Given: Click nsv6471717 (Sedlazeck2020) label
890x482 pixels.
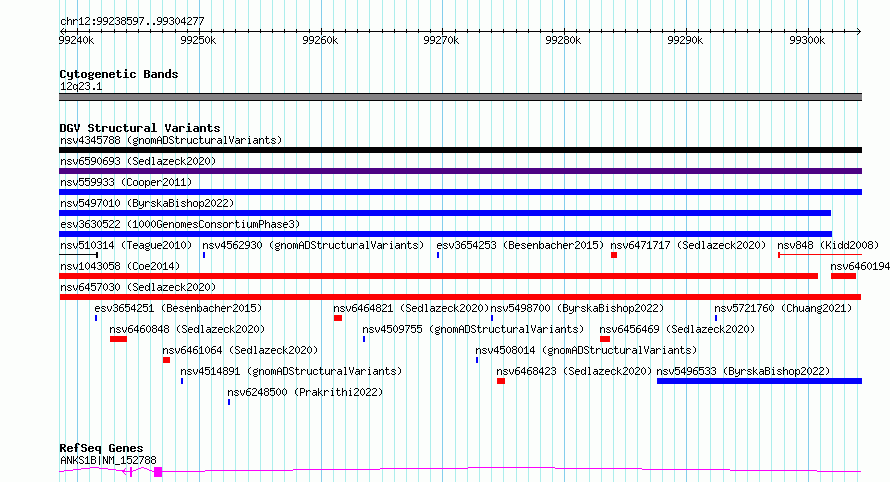Looking at the screenshot, I should click(x=688, y=245).
